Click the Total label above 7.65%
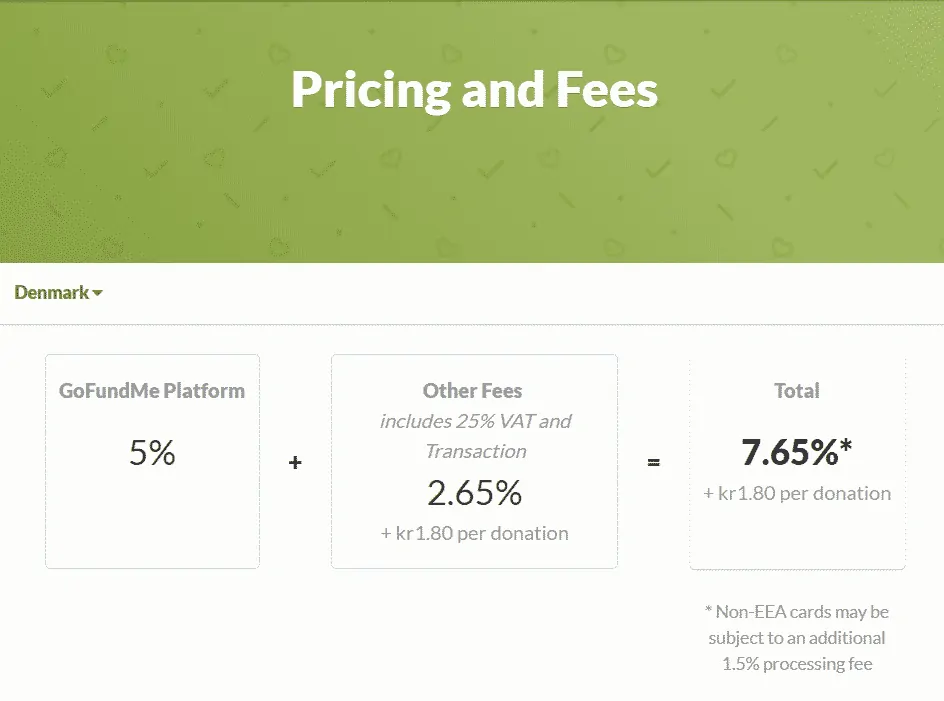Image resolution: width=944 pixels, height=701 pixels. pyautogui.click(x=796, y=391)
